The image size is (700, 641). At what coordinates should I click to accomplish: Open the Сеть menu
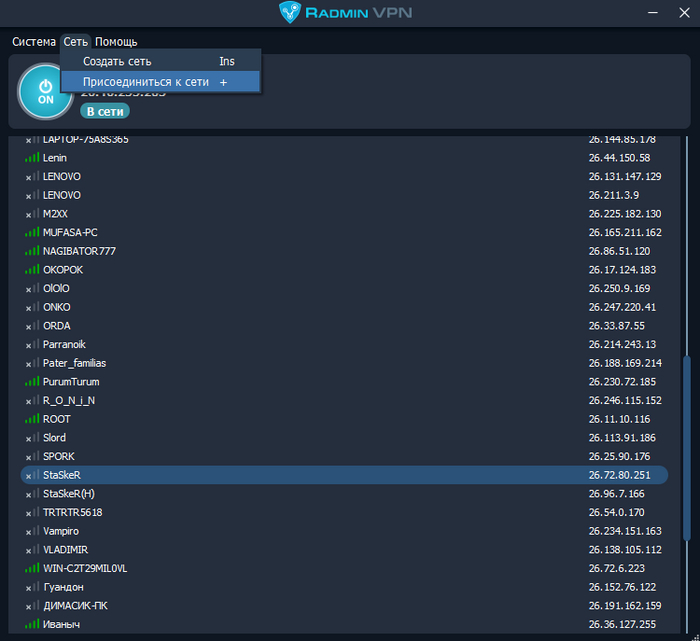[75, 42]
